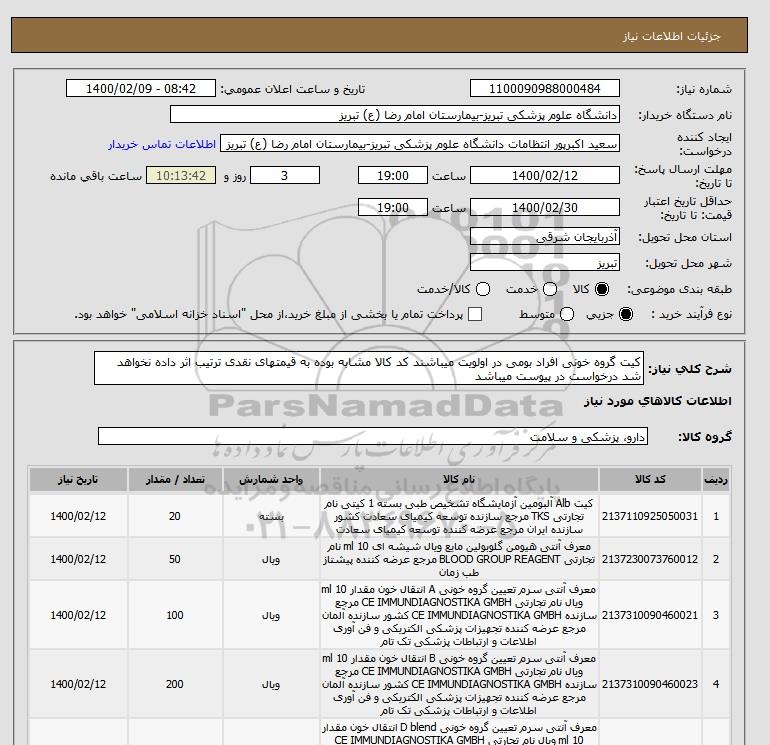The width and height of the screenshot is (770, 745).
Task: Click the announcement date field 1400/02/09 - 08:42
Action: [141, 88]
